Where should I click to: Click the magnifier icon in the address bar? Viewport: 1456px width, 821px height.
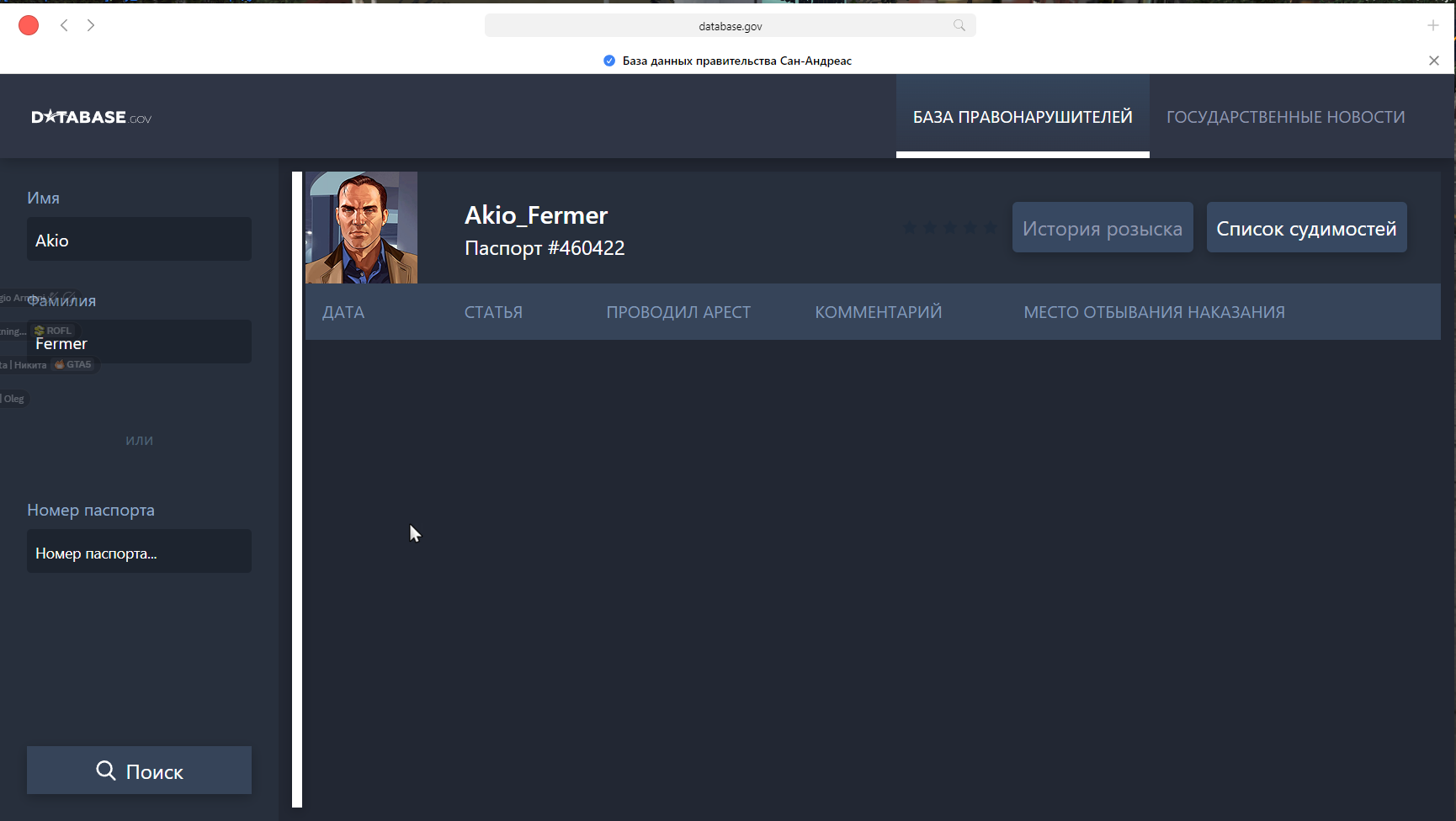point(959,25)
